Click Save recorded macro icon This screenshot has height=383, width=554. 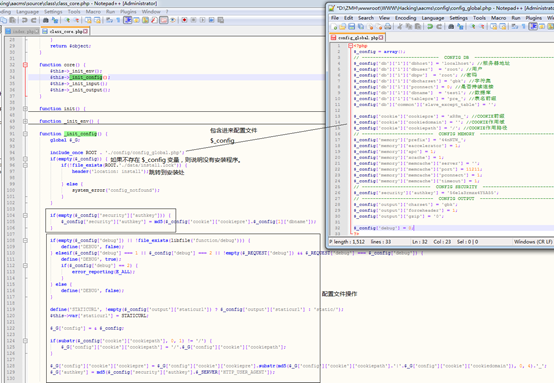coord(220,20)
